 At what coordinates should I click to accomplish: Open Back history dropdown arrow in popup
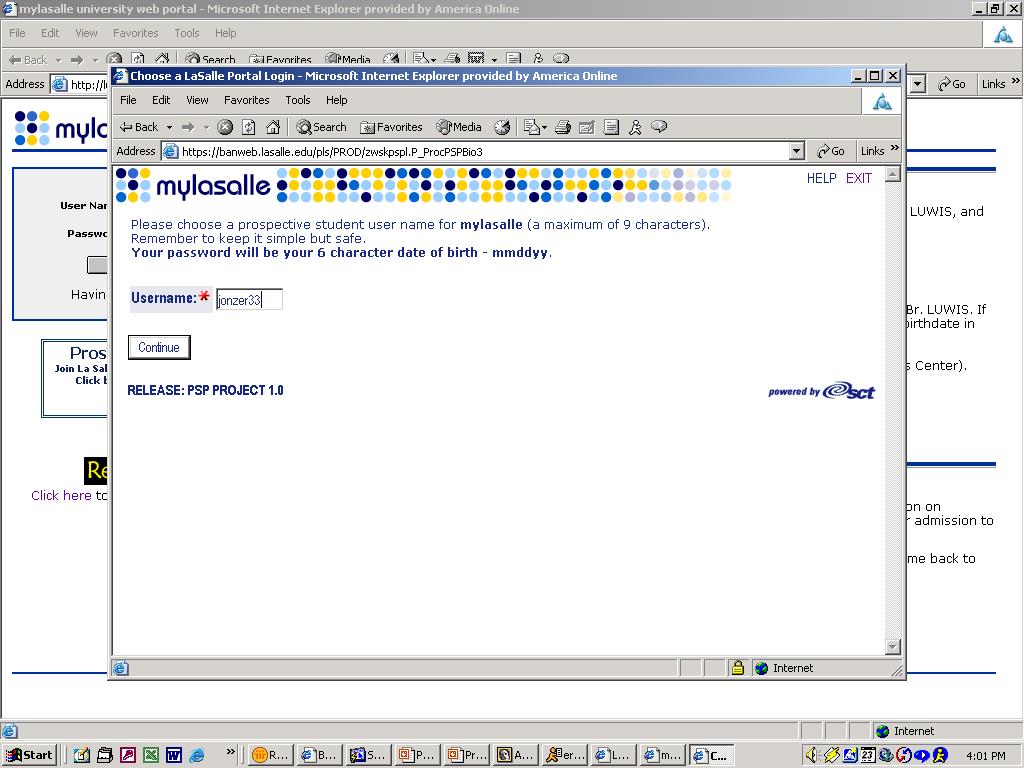pos(169,127)
